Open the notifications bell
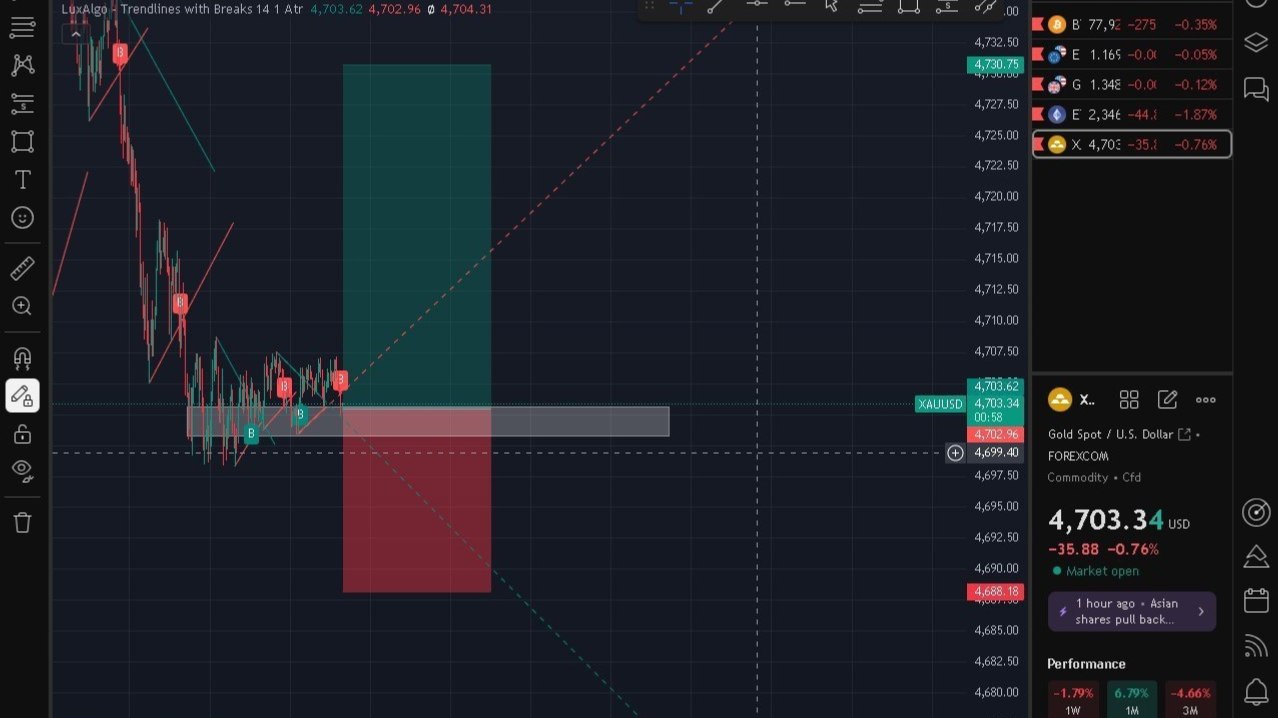 click(1255, 691)
